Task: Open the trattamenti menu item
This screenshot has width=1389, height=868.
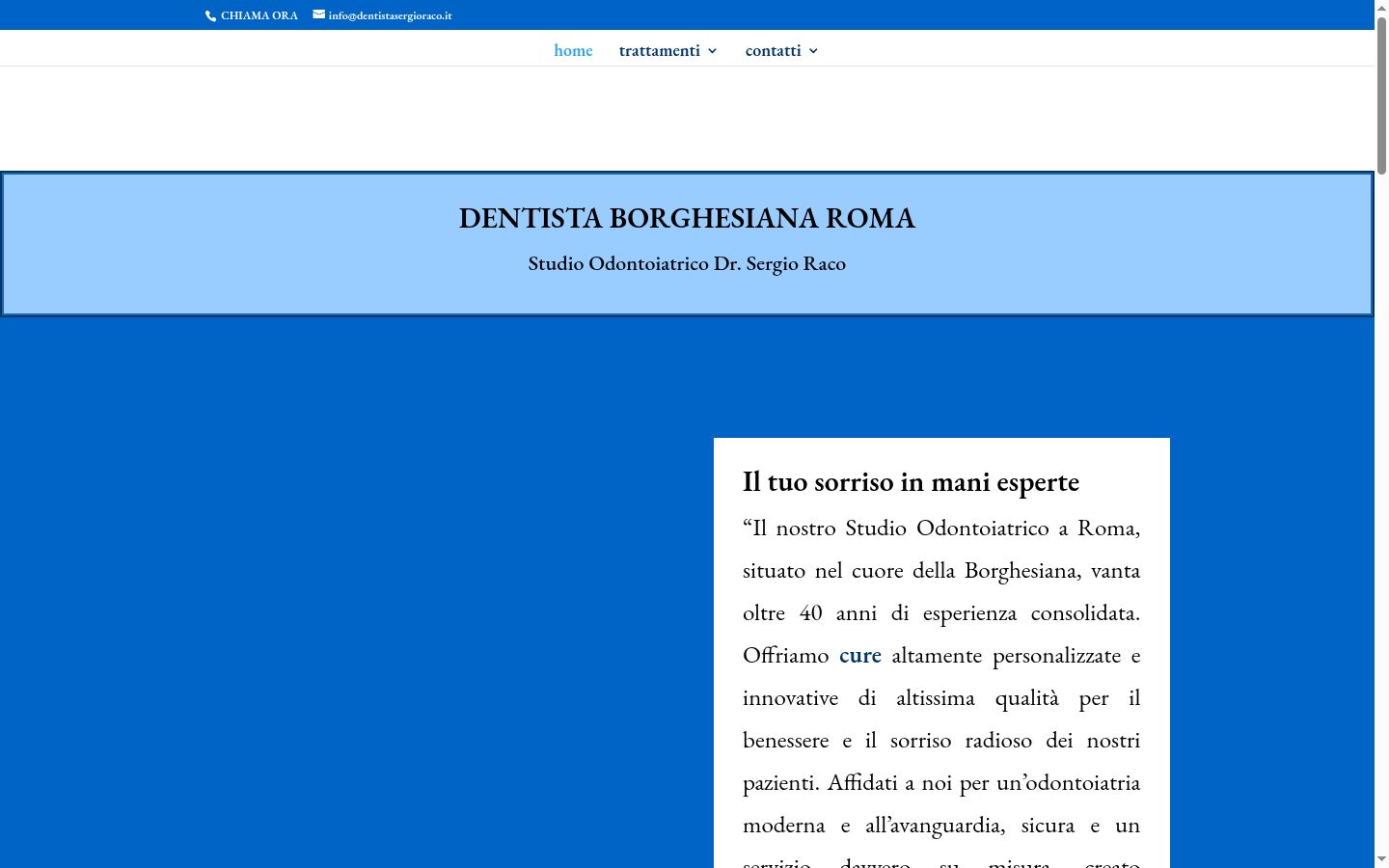Action: 660,50
